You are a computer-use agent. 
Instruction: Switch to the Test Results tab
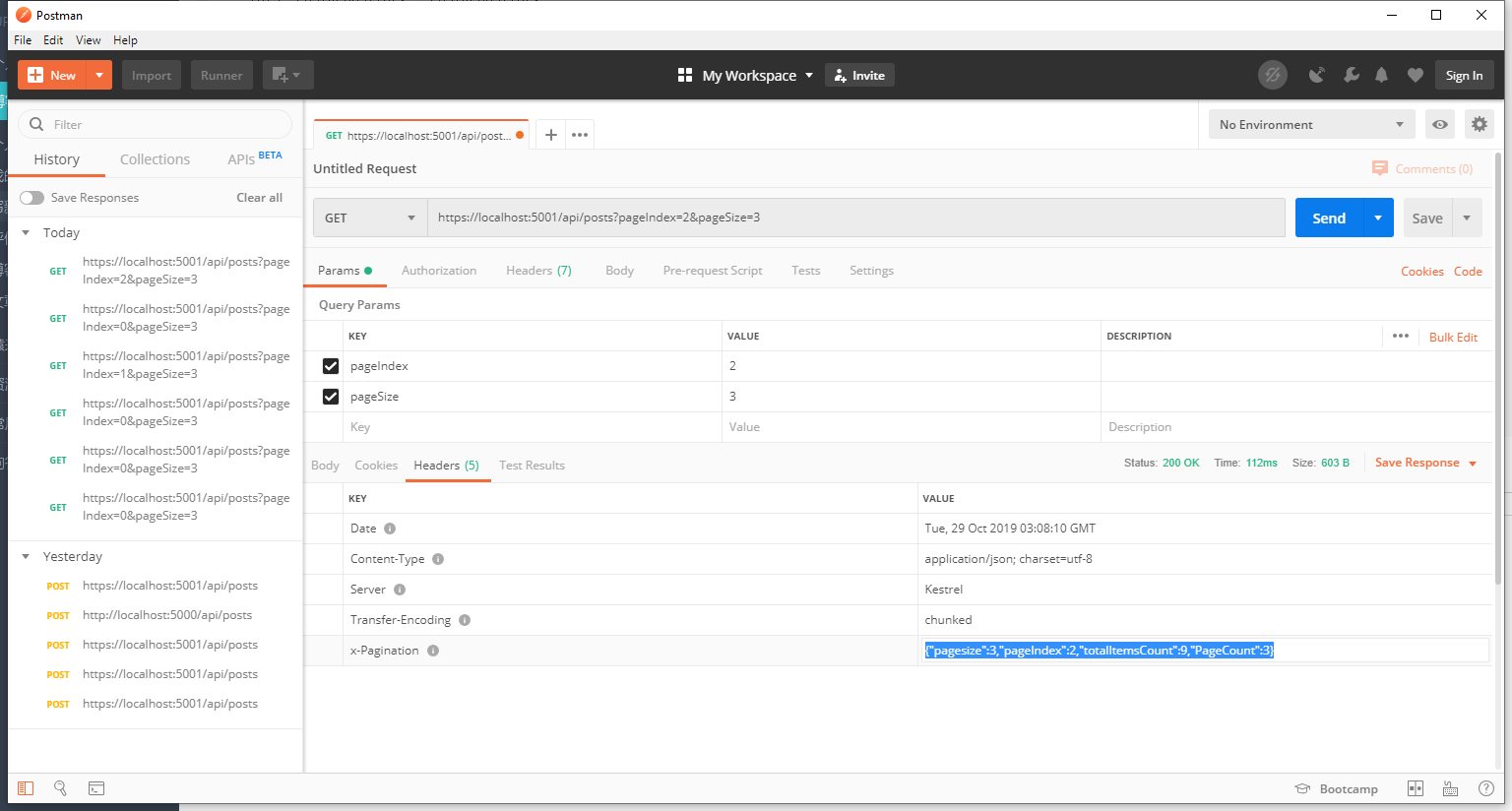point(532,466)
